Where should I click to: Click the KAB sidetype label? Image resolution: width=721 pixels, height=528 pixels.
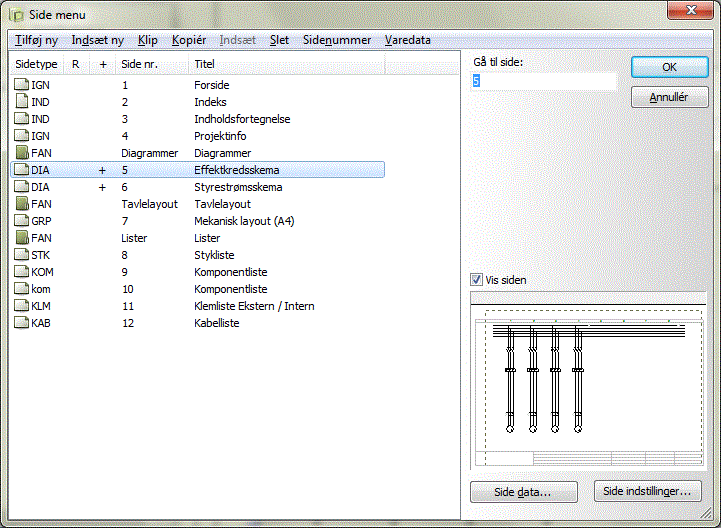pyautogui.click(x=41, y=323)
